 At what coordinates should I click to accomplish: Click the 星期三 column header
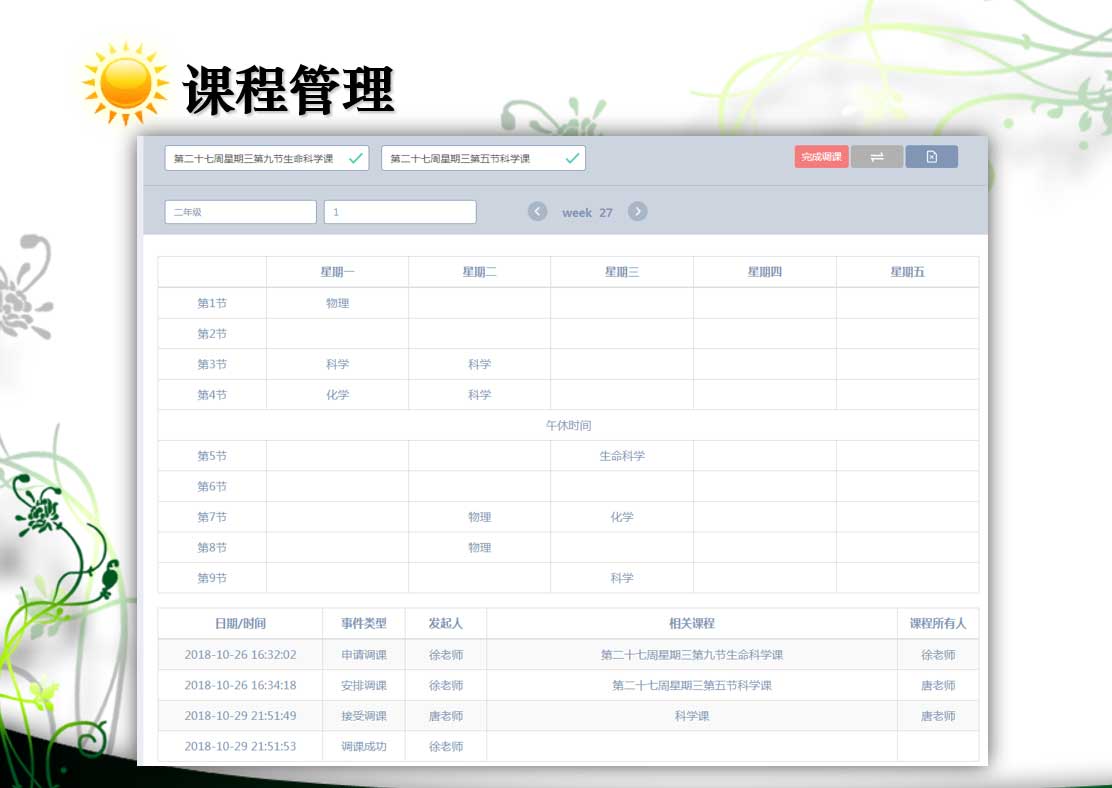[x=621, y=272]
